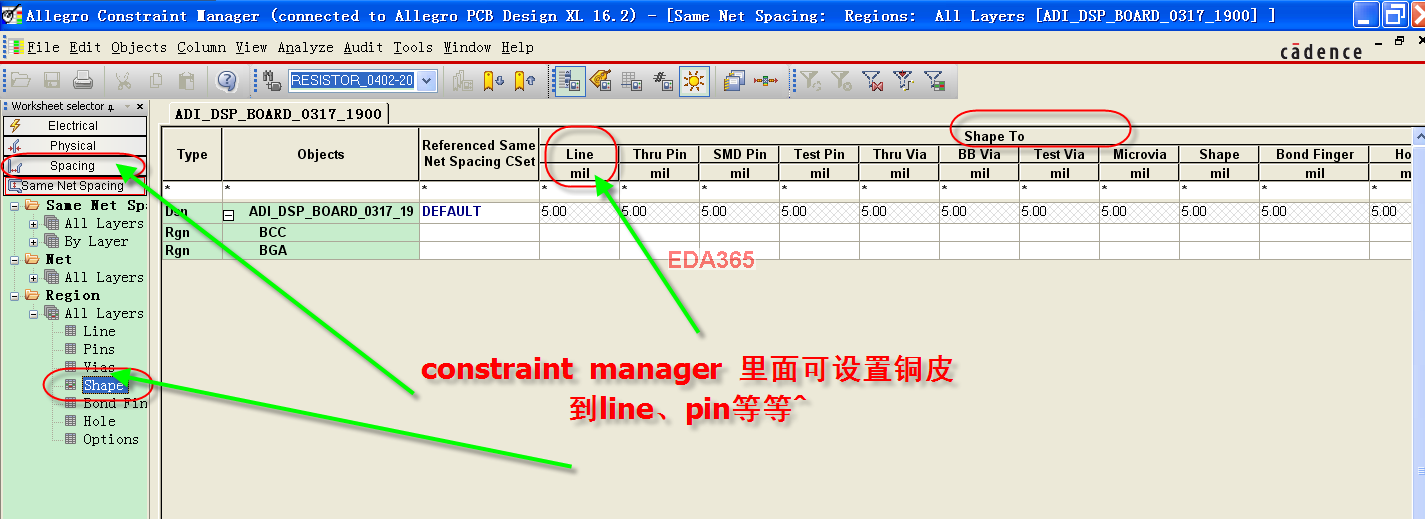Collapse the Region folder

[14, 296]
